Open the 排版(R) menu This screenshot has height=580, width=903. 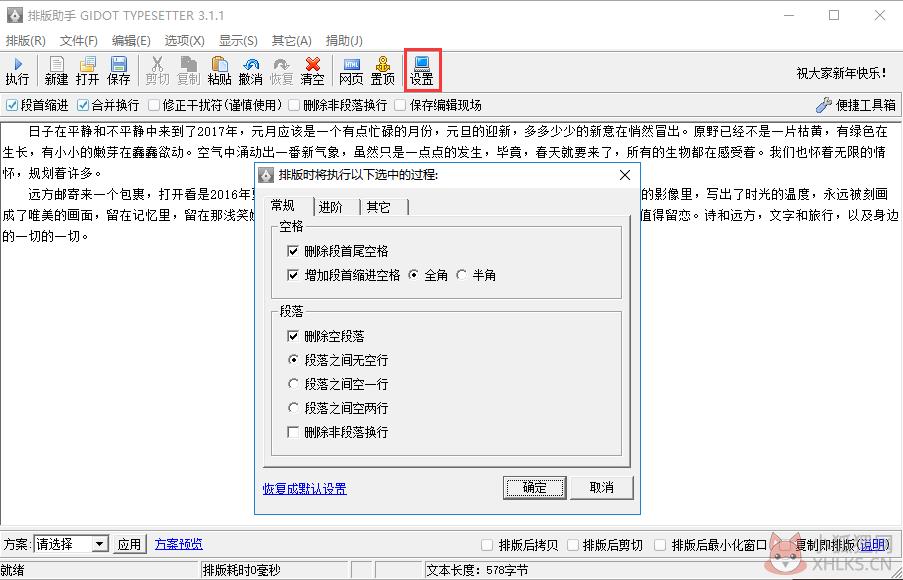click(25, 41)
